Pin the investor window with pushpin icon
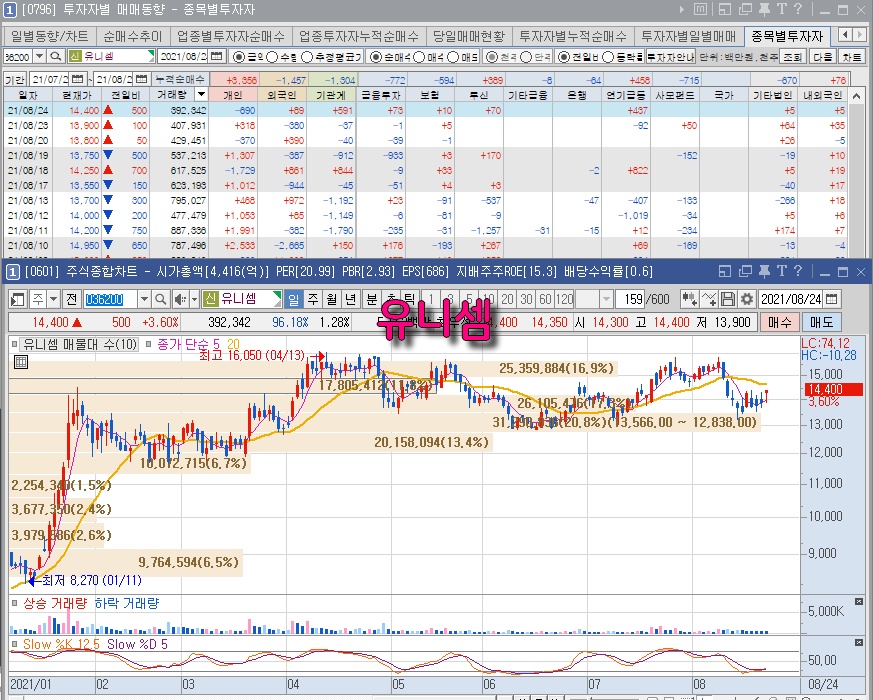Viewport: 873px width, 700px height. click(x=764, y=9)
